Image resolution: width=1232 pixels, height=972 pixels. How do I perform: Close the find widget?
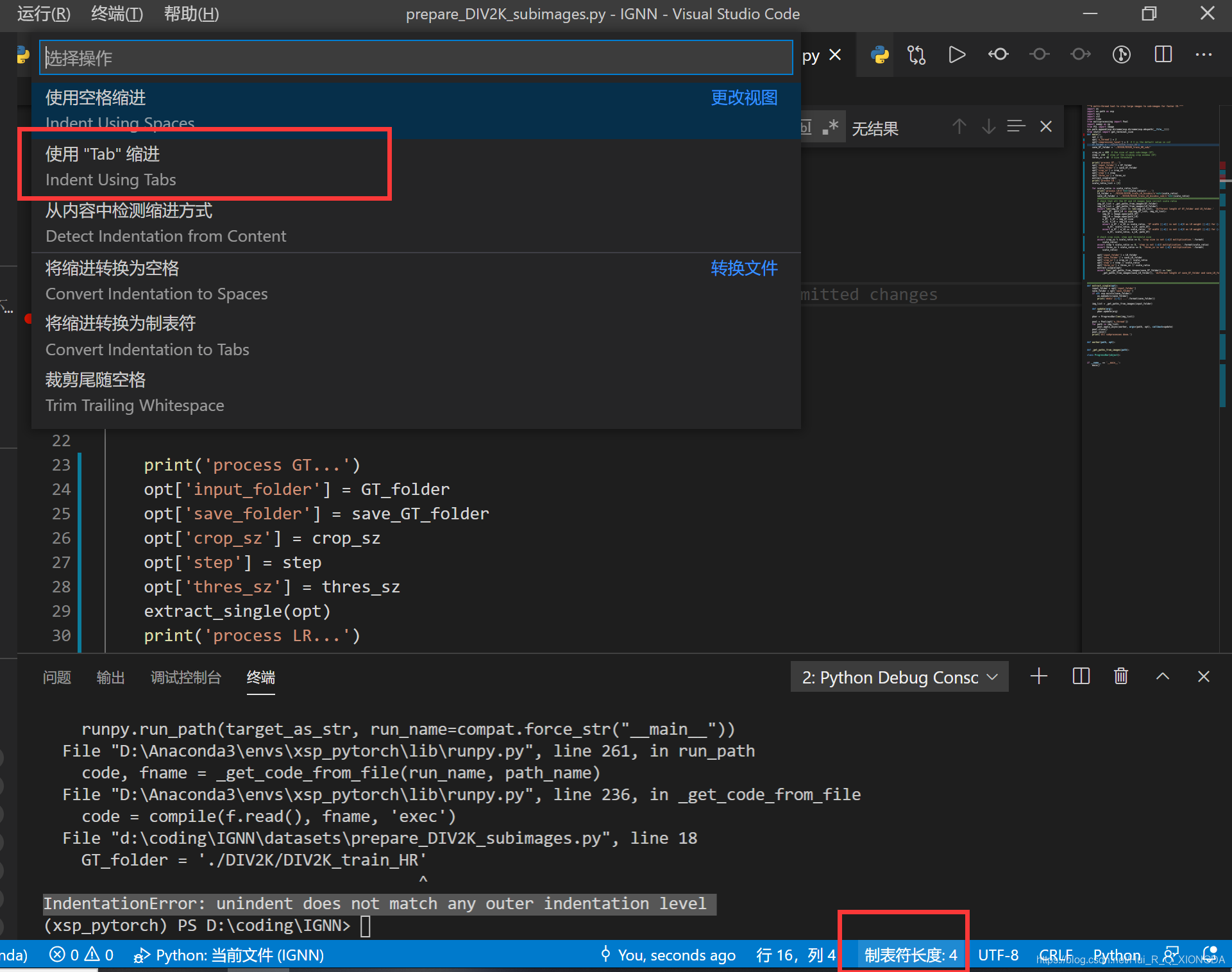tap(1046, 127)
